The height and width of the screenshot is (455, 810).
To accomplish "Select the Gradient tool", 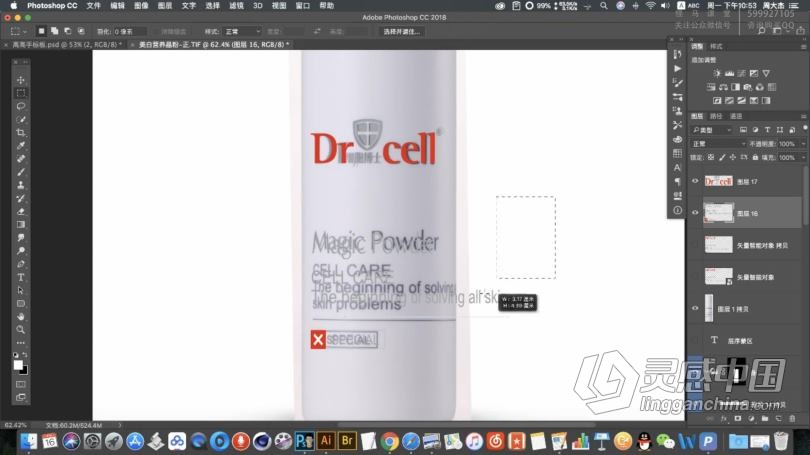I will point(21,225).
